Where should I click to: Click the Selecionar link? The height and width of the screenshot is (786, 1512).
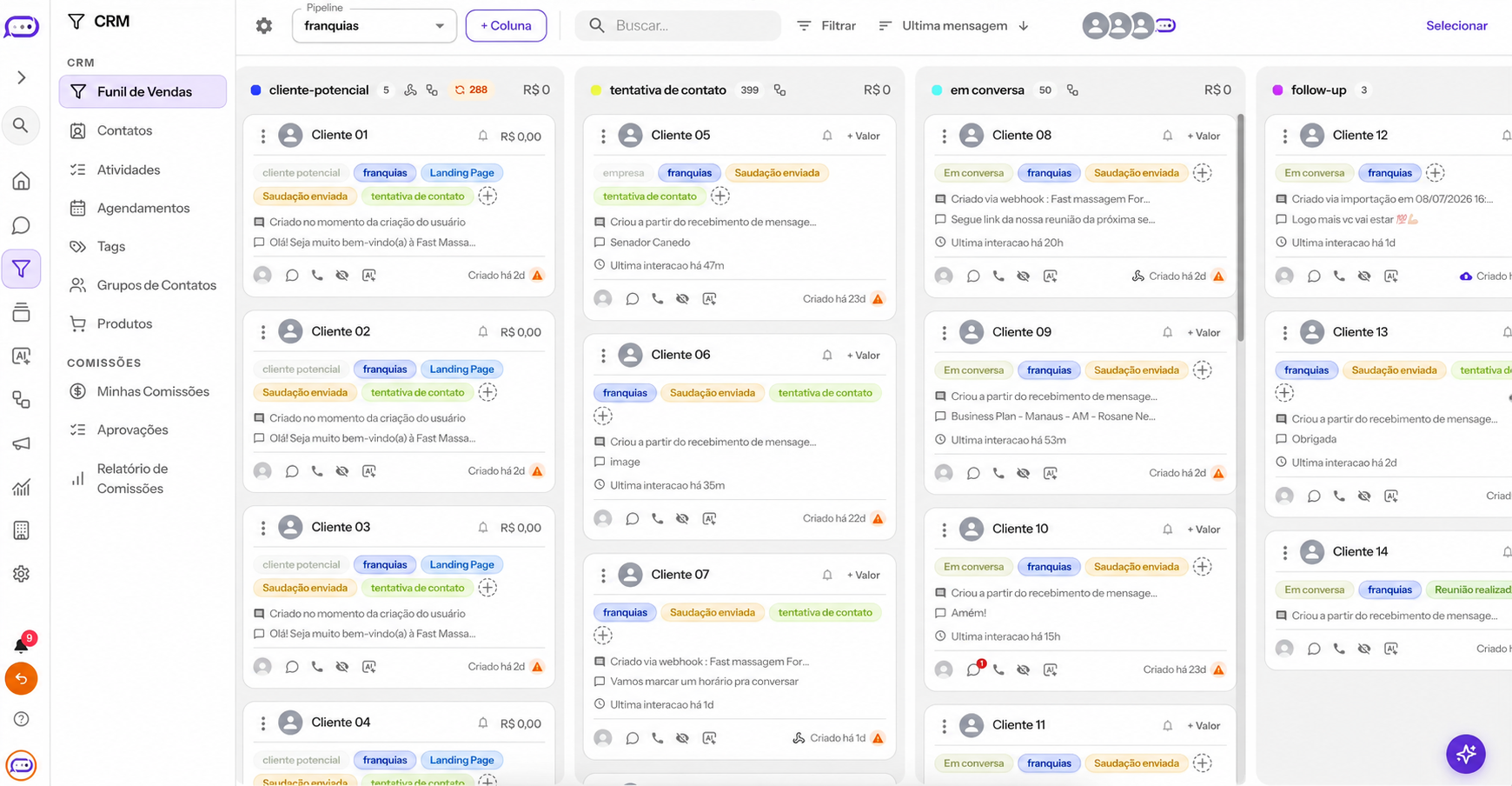1456,26
